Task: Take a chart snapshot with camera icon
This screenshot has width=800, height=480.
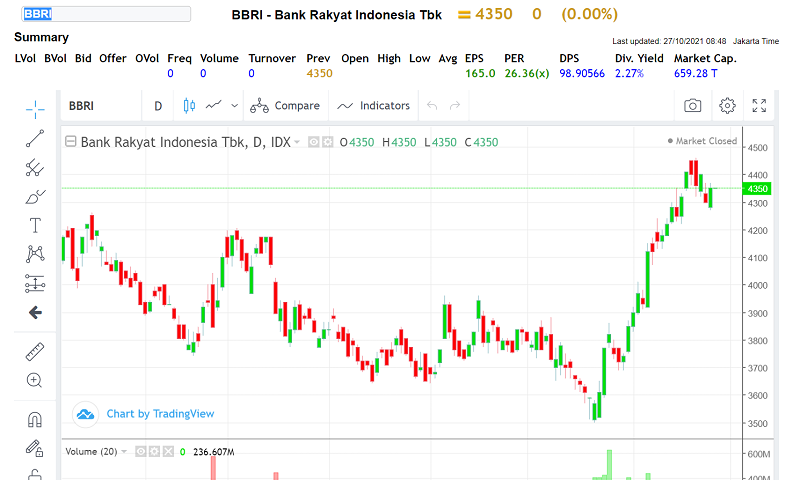Action: click(x=692, y=106)
